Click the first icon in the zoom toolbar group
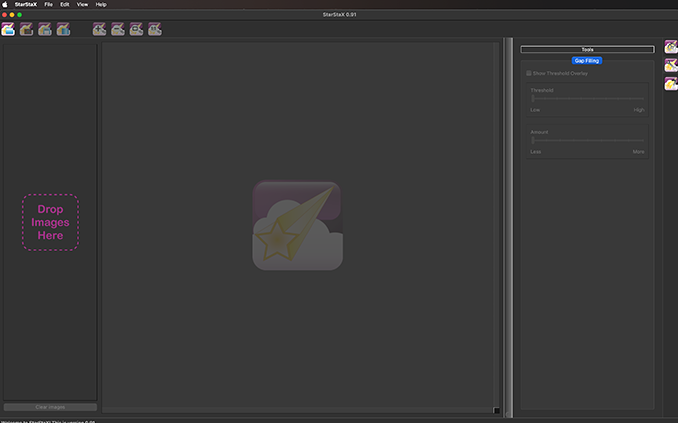The image size is (678, 423). [99, 30]
